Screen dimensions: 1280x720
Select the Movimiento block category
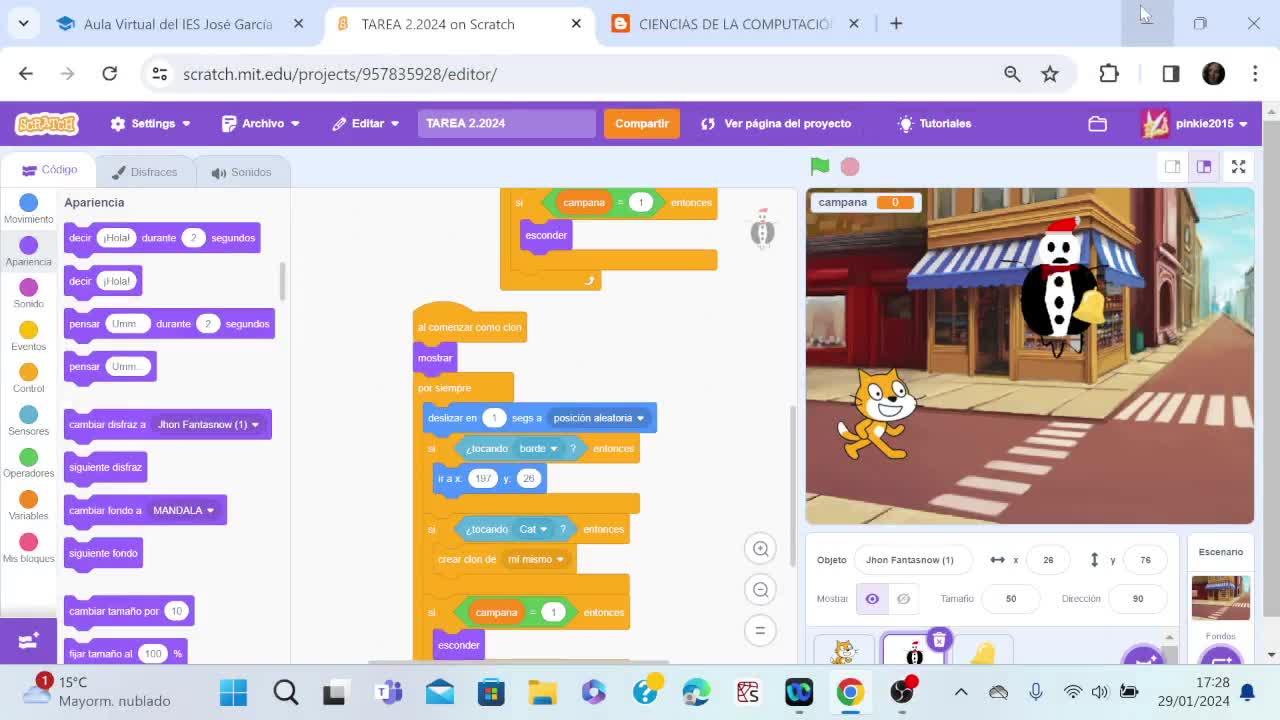pyautogui.click(x=28, y=209)
